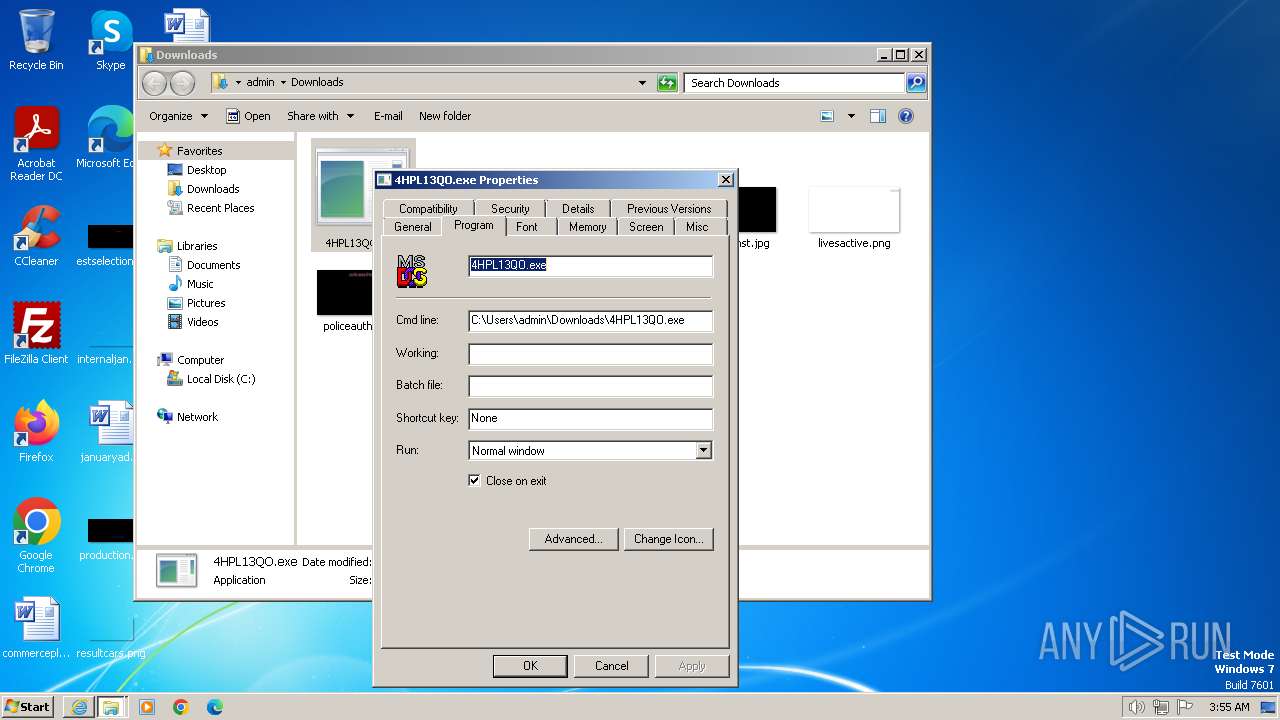
Task: Select Desktop under Favorites
Action: pyautogui.click(x=207, y=170)
